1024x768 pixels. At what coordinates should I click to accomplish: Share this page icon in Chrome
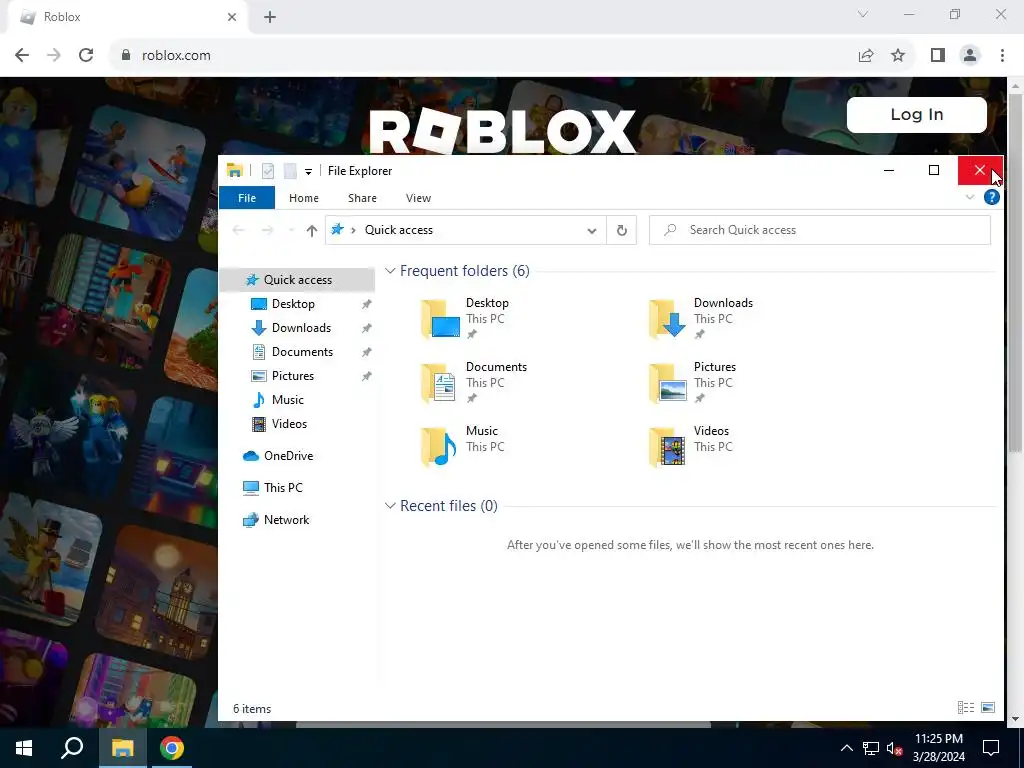[866, 56]
